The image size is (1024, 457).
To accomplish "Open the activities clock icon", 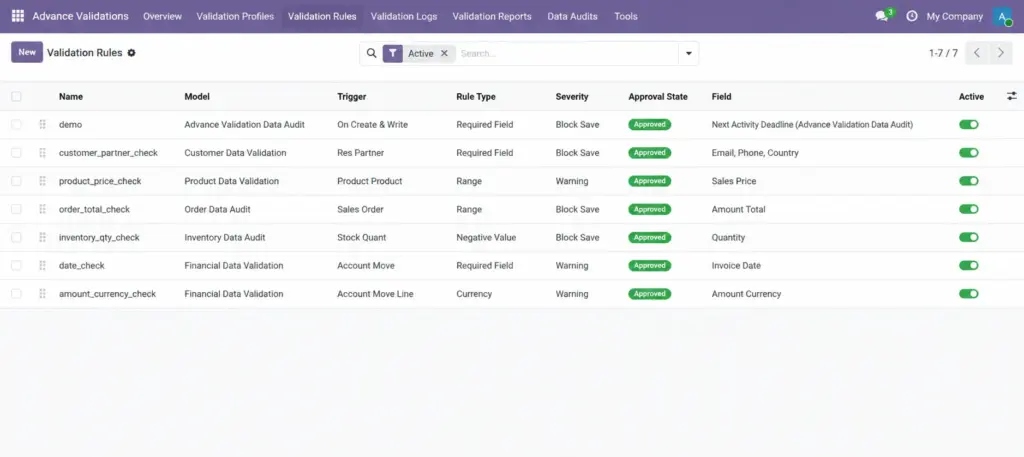I will (x=912, y=16).
